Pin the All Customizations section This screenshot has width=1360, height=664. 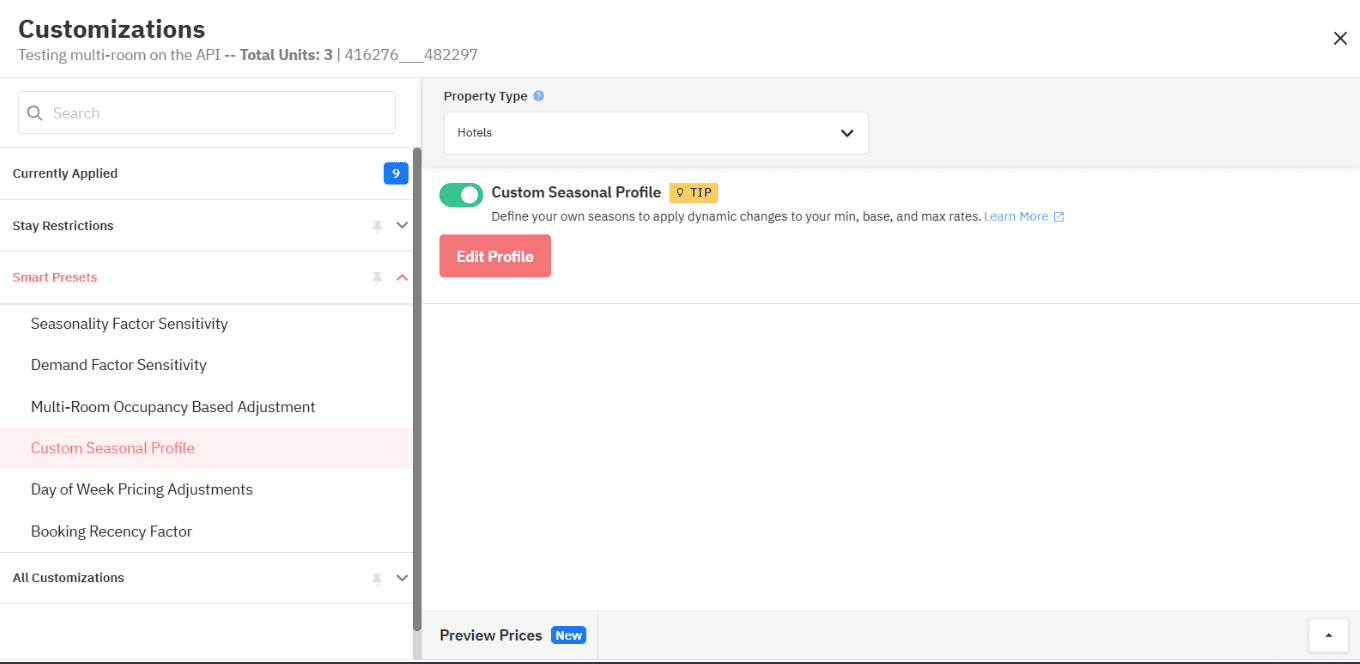coord(376,578)
